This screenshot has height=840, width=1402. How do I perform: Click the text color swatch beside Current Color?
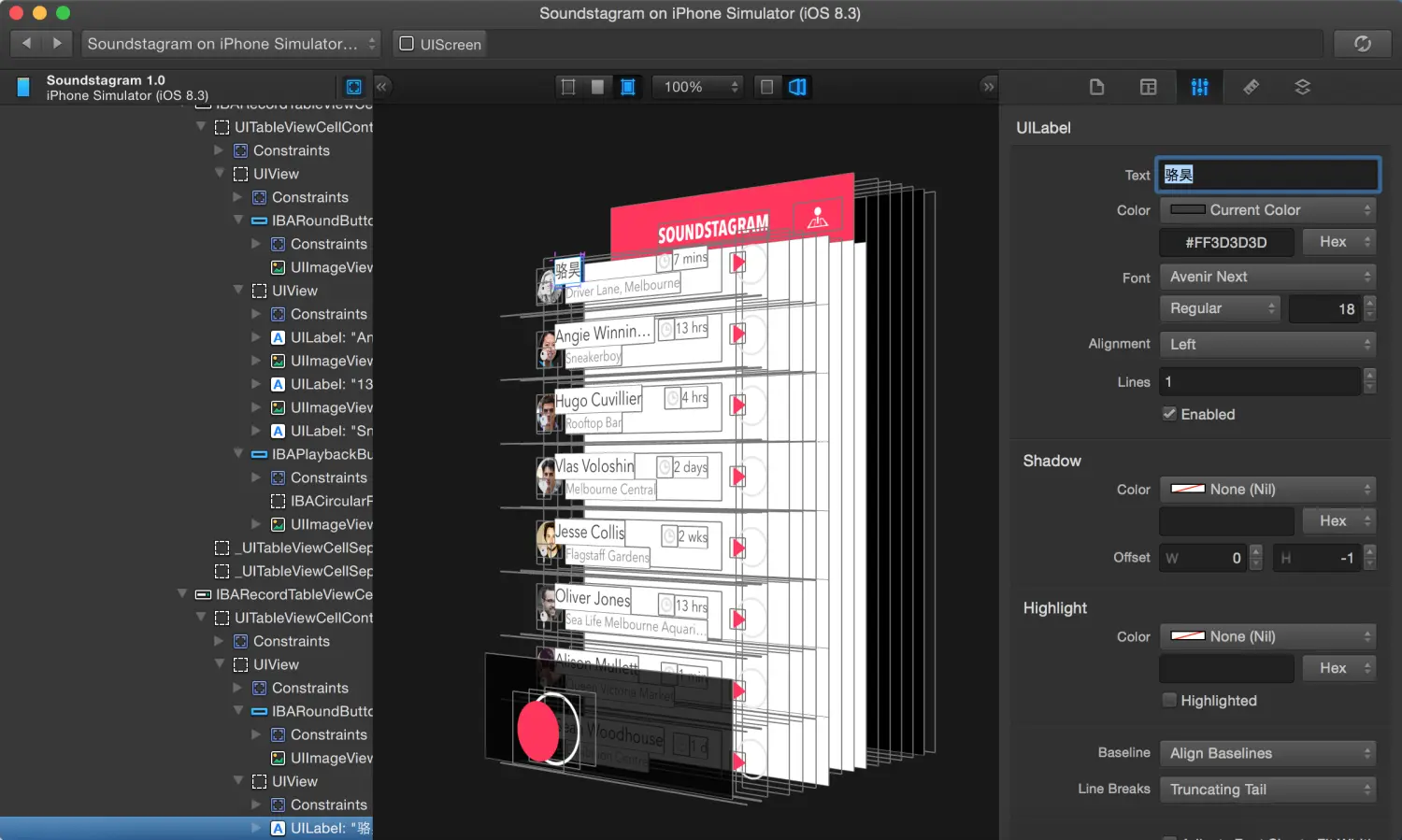[1188, 210]
